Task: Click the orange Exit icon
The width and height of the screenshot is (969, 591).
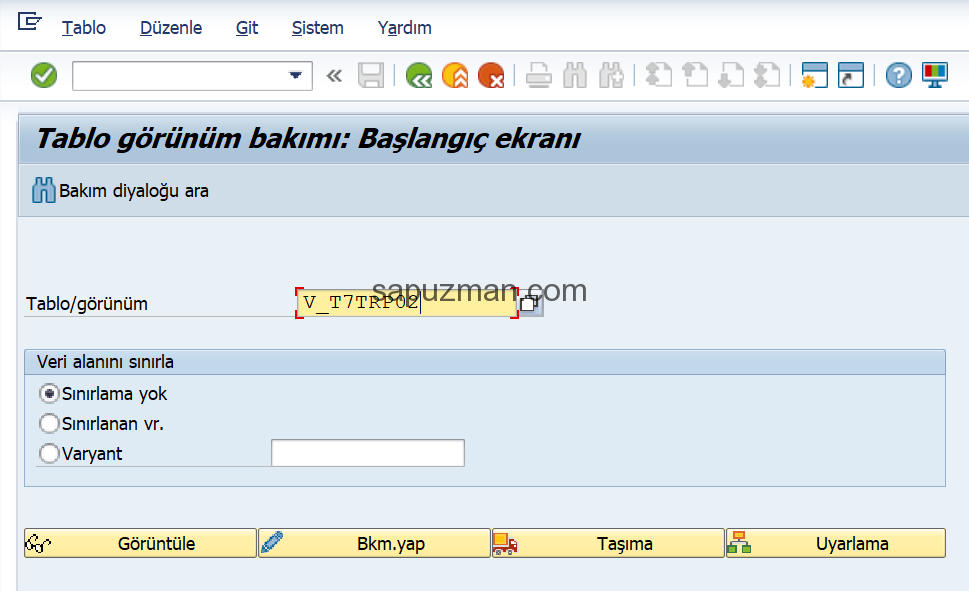Action: coord(455,76)
